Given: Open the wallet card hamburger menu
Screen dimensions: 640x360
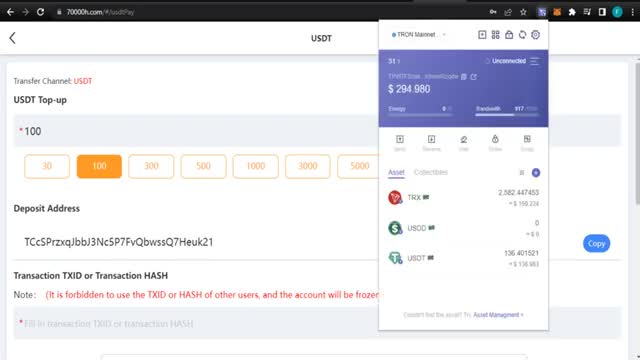Looking at the screenshot, I should pyautogui.click(x=534, y=61).
